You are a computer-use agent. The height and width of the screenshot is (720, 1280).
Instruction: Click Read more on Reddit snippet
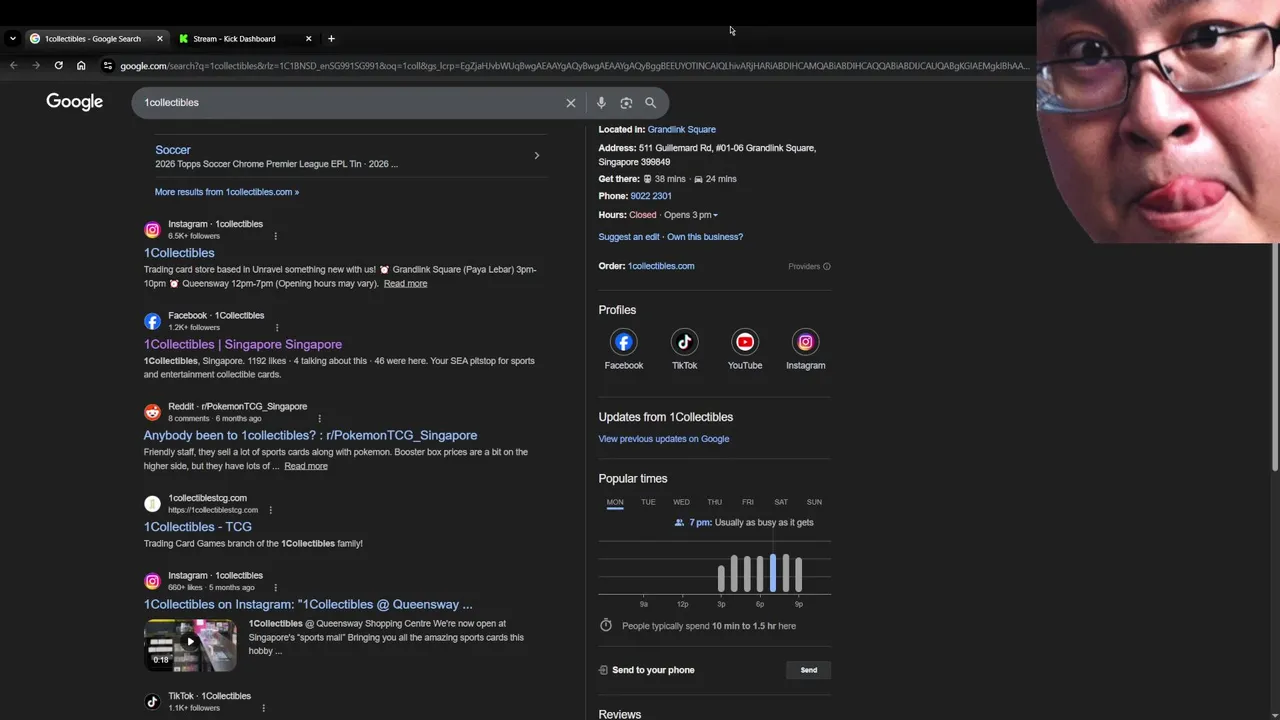pos(306,466)
